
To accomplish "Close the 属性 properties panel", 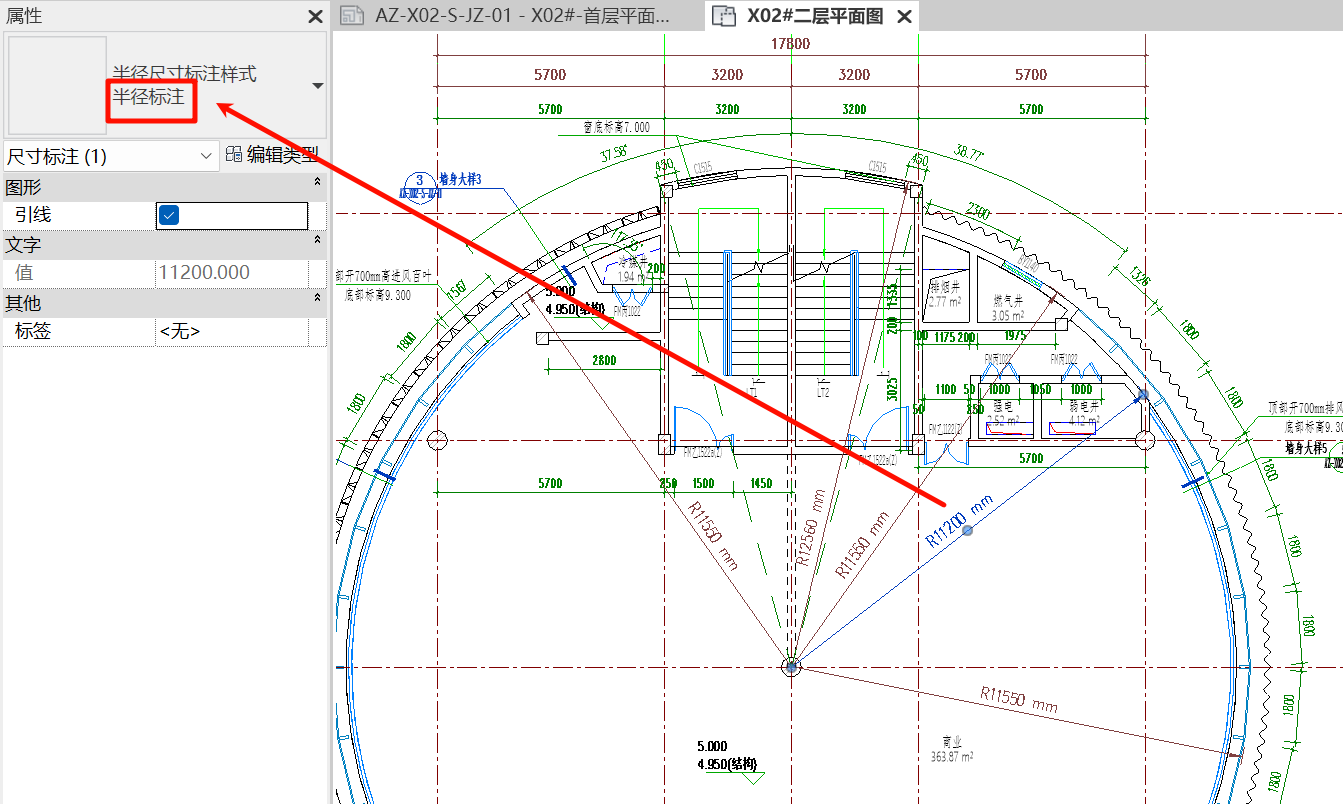I will coord(315,17).
